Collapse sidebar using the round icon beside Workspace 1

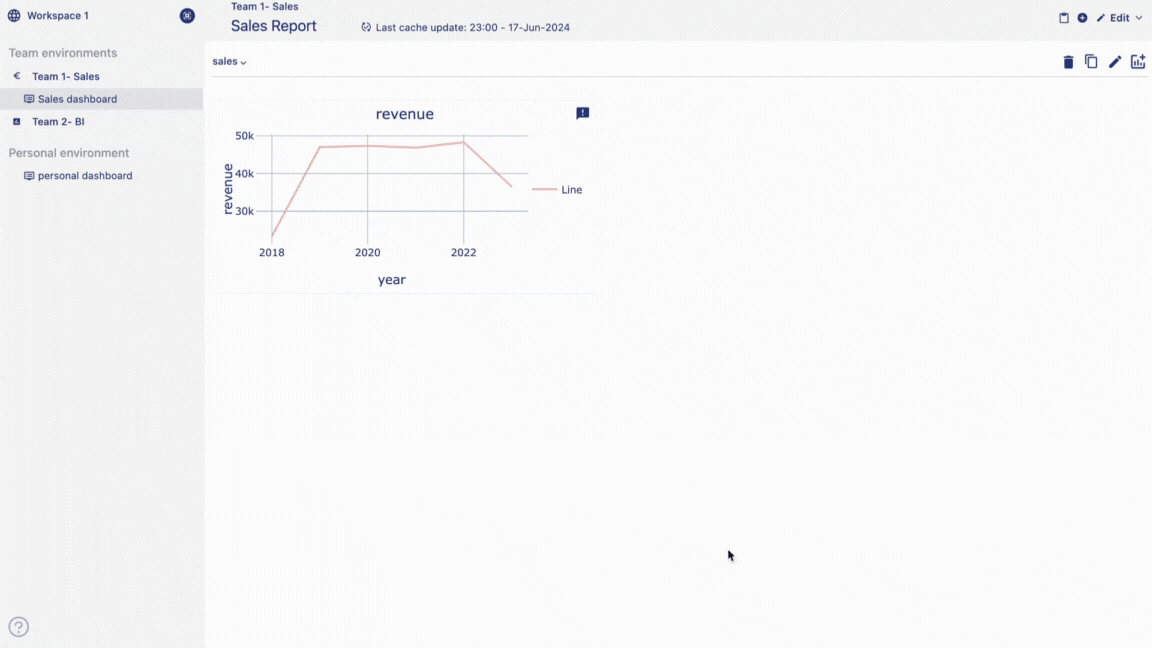pos(187,15)
